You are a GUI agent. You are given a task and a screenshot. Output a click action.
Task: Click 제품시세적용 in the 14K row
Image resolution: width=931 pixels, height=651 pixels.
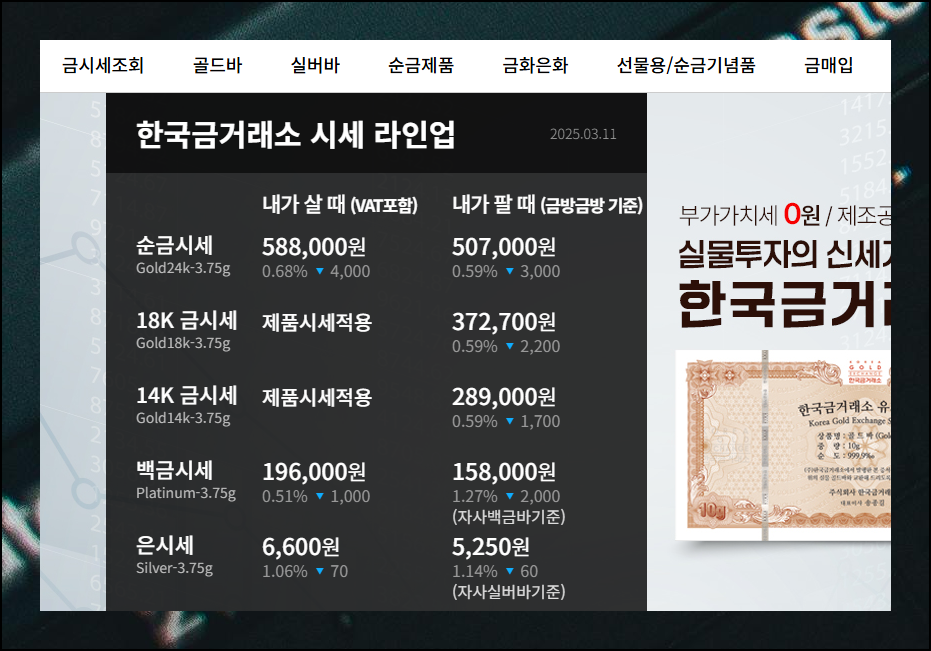[317, 397]
